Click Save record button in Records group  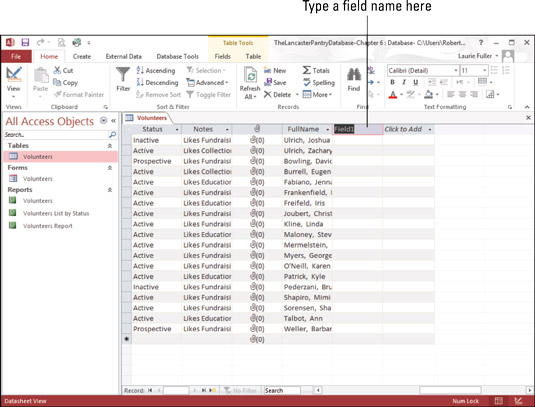click(275, 83)
